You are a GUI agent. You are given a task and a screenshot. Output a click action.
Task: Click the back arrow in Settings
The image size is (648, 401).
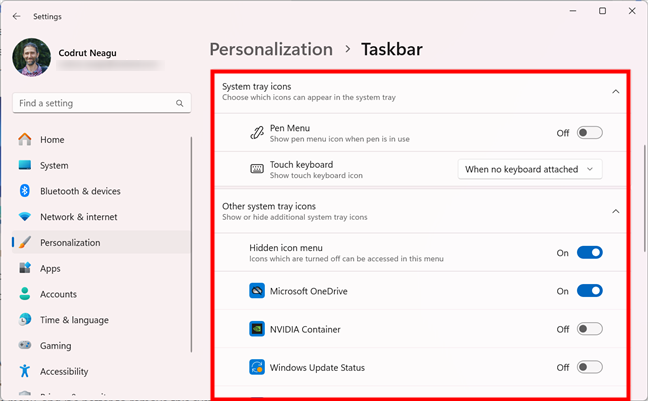(x=17, y=16)
